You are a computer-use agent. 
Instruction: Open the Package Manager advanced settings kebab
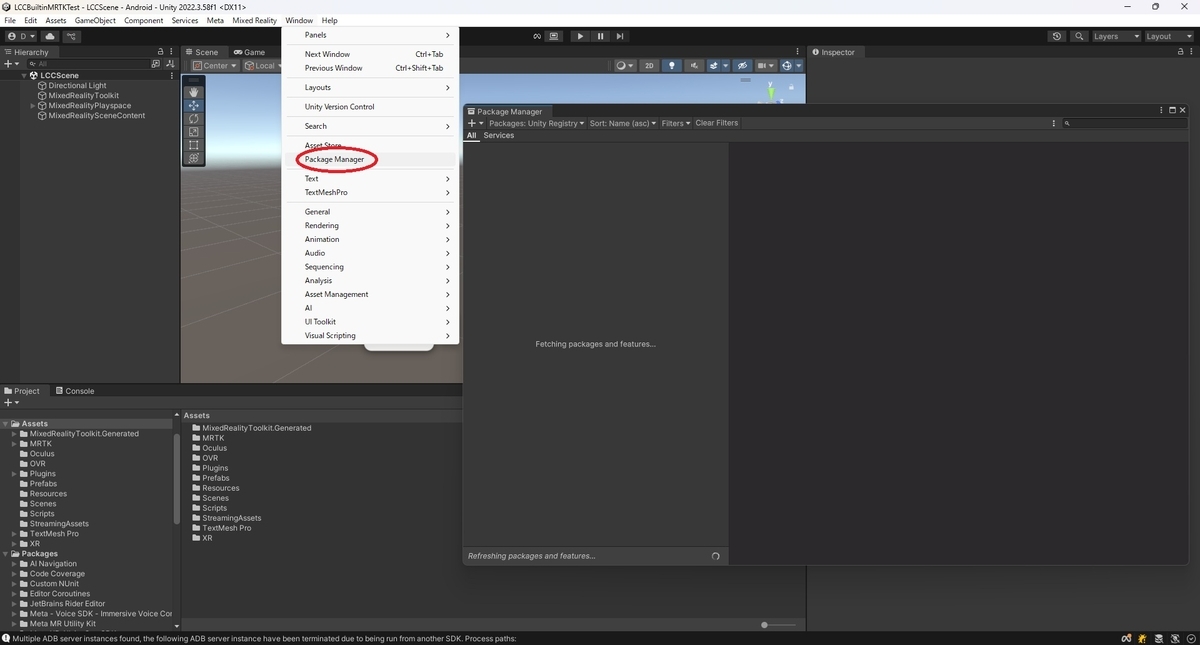click(x=1054, y=123)
